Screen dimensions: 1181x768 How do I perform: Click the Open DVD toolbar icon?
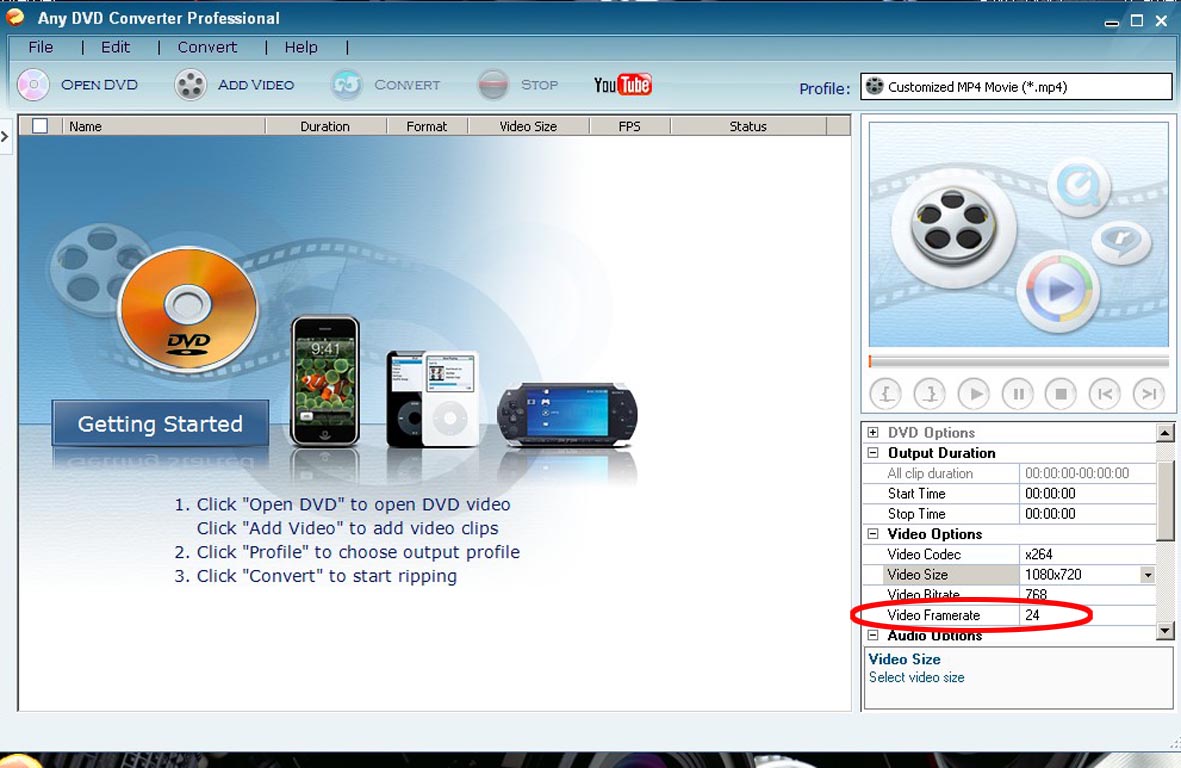coord(33,85)
